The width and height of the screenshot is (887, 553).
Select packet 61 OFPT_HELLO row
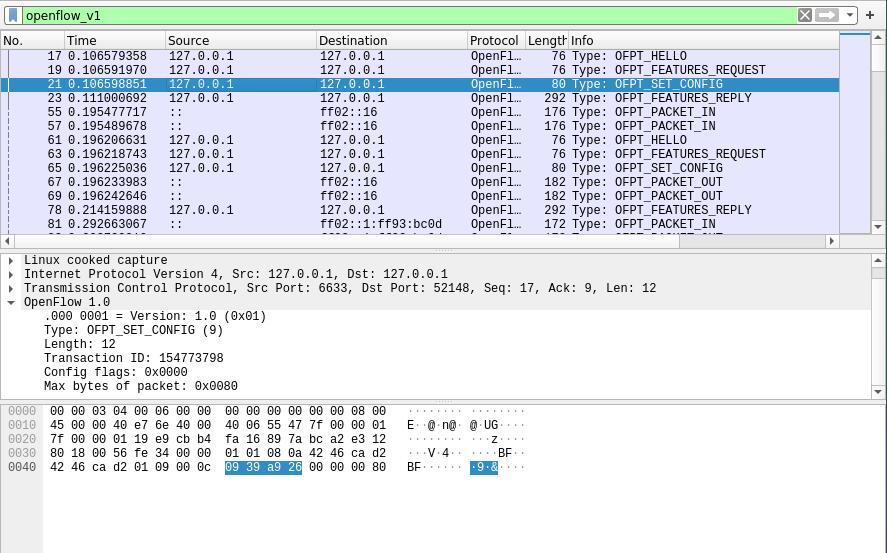(420, 140)
